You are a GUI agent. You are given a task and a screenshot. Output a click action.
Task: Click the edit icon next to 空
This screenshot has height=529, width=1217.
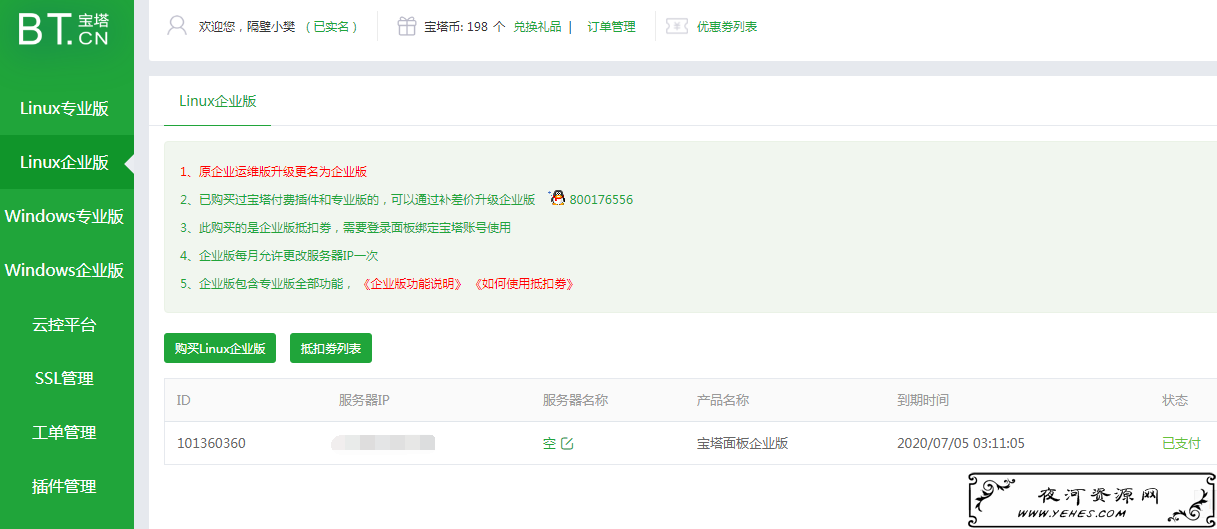coord(568,443)
